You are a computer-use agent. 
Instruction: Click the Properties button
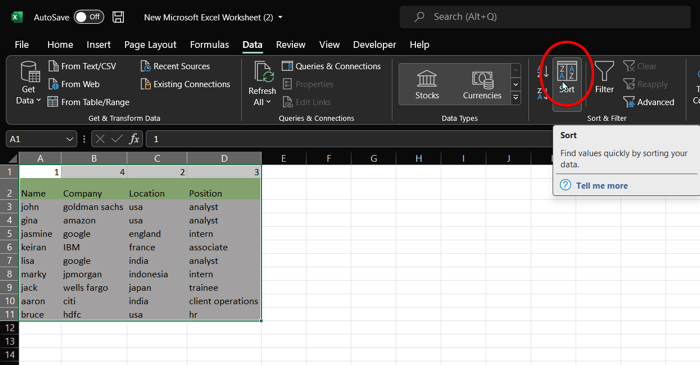click(308, 84)
